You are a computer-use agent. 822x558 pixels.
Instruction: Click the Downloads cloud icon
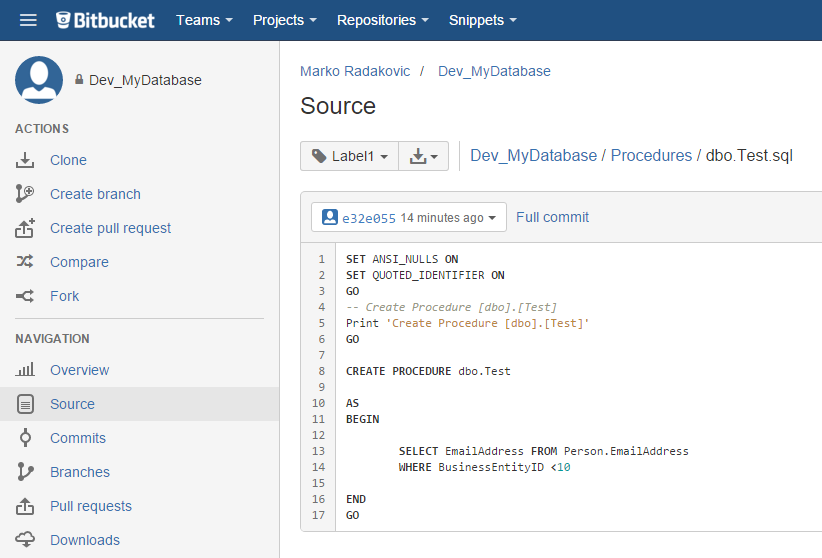[26, 540]
